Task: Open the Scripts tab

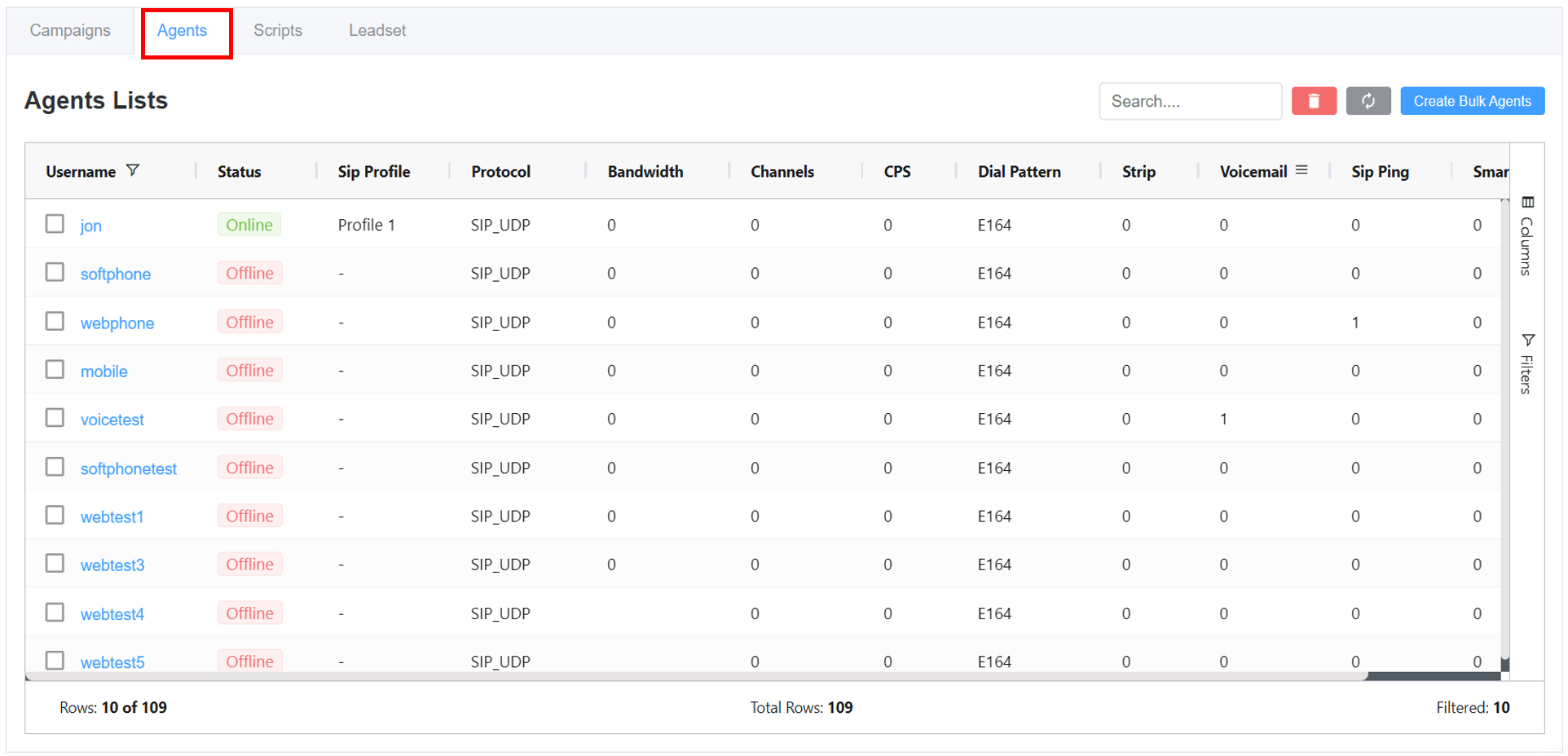Action: pyautogui.click(x=278, y=31)
